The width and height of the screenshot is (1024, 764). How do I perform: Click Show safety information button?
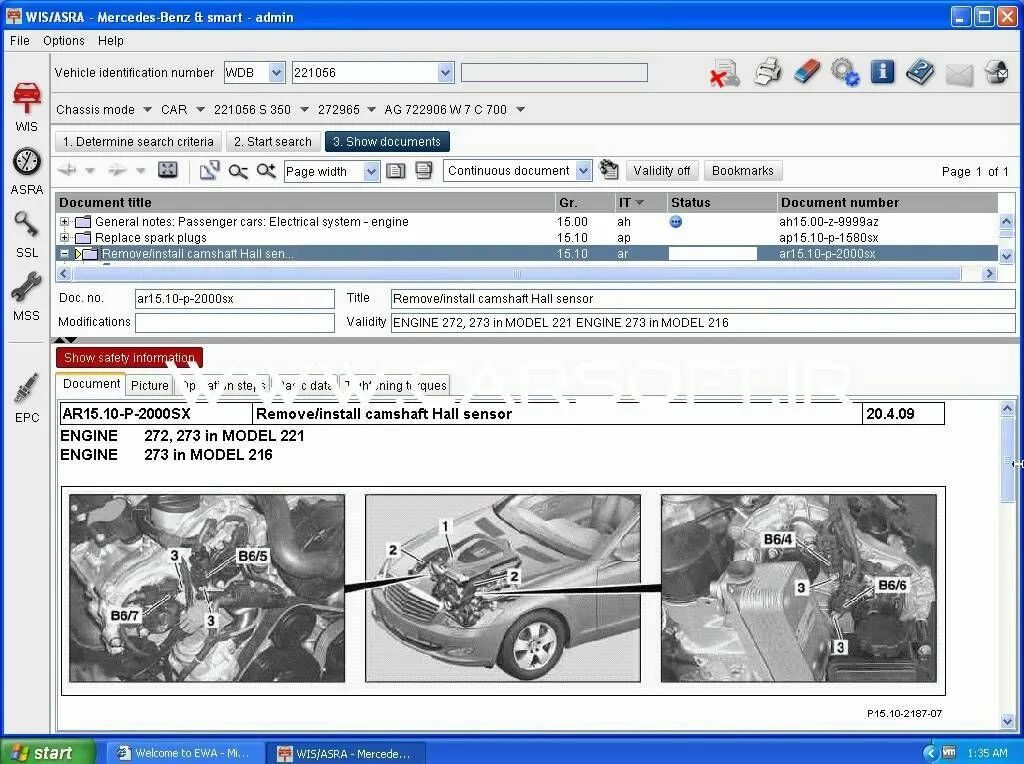tap(129, 358)
